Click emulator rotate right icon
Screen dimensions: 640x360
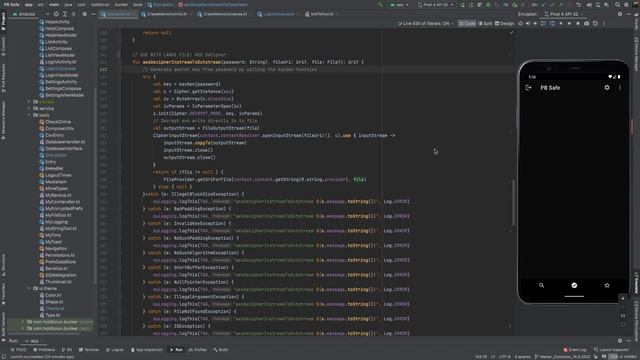[552, 24]
